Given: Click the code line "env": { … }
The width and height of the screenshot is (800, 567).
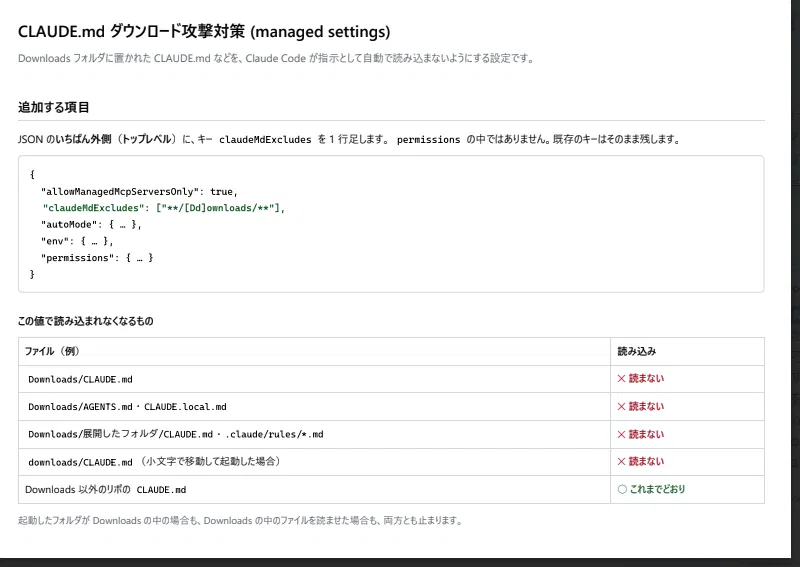Looking at the screenshot, I should point(77,241).
